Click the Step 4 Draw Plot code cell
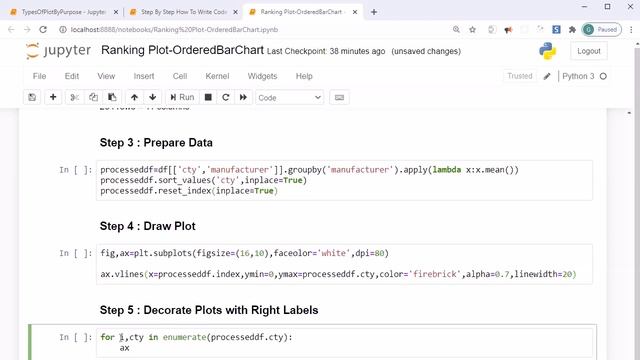Image resolution: width=640 pixels, height=360 pixels. pos(344,264)
